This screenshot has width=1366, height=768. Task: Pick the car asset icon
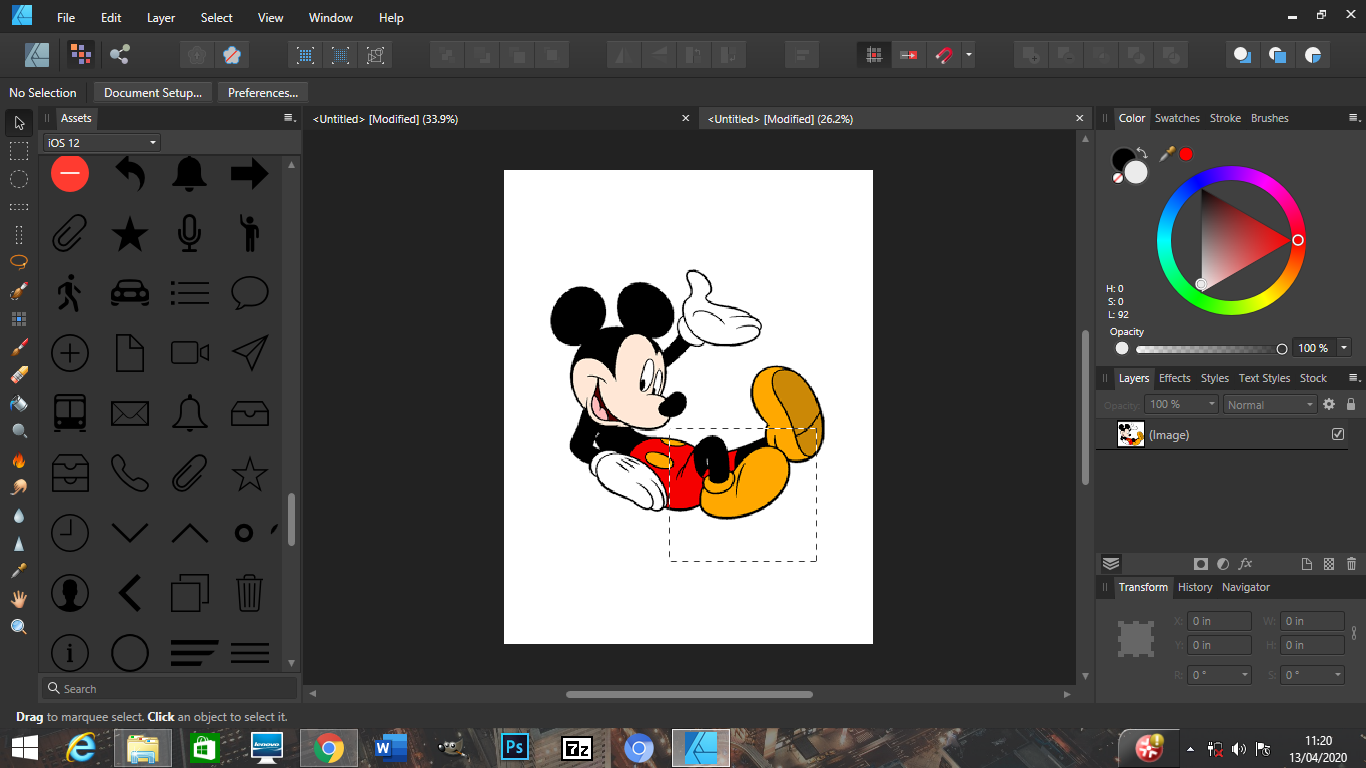(130, 292)
